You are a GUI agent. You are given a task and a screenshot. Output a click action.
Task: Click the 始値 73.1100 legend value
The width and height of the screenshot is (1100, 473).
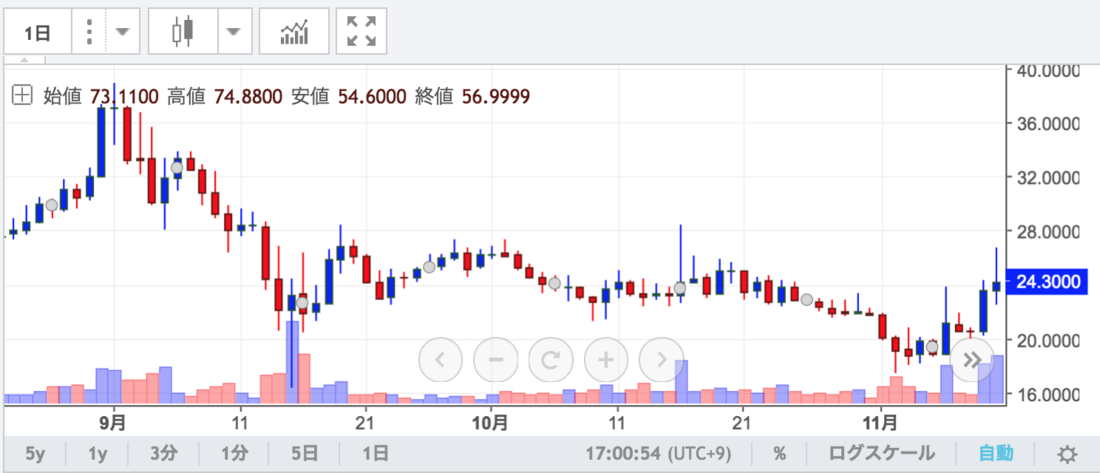click(x=100, y=96)
